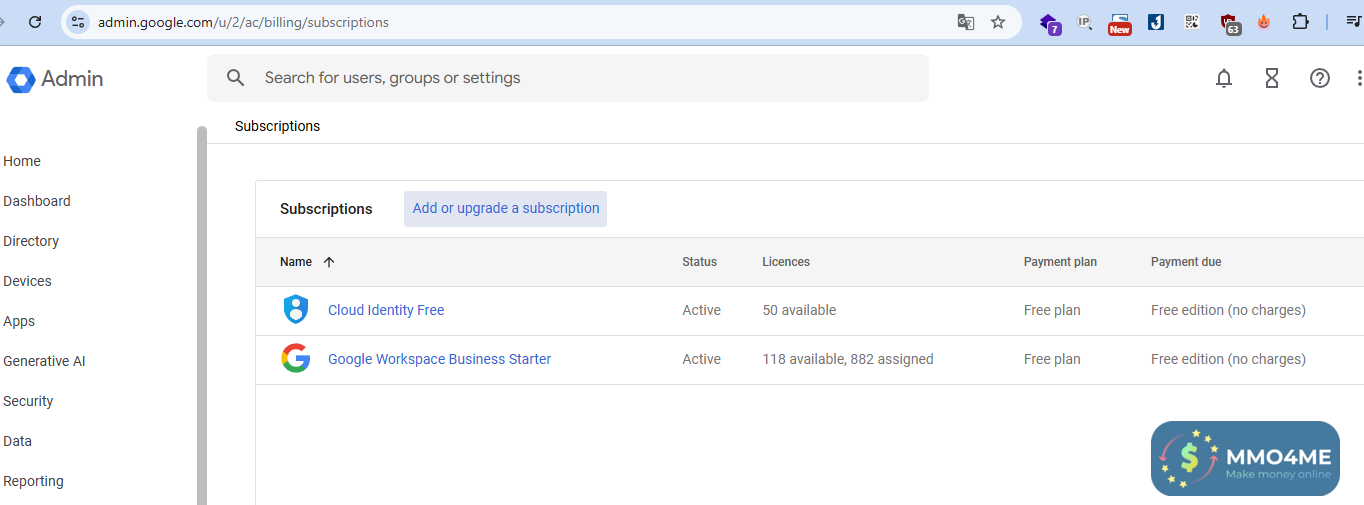Click the notifications bell icon
Viewport: 1364px width, 505px height.
pos(1224,78)
